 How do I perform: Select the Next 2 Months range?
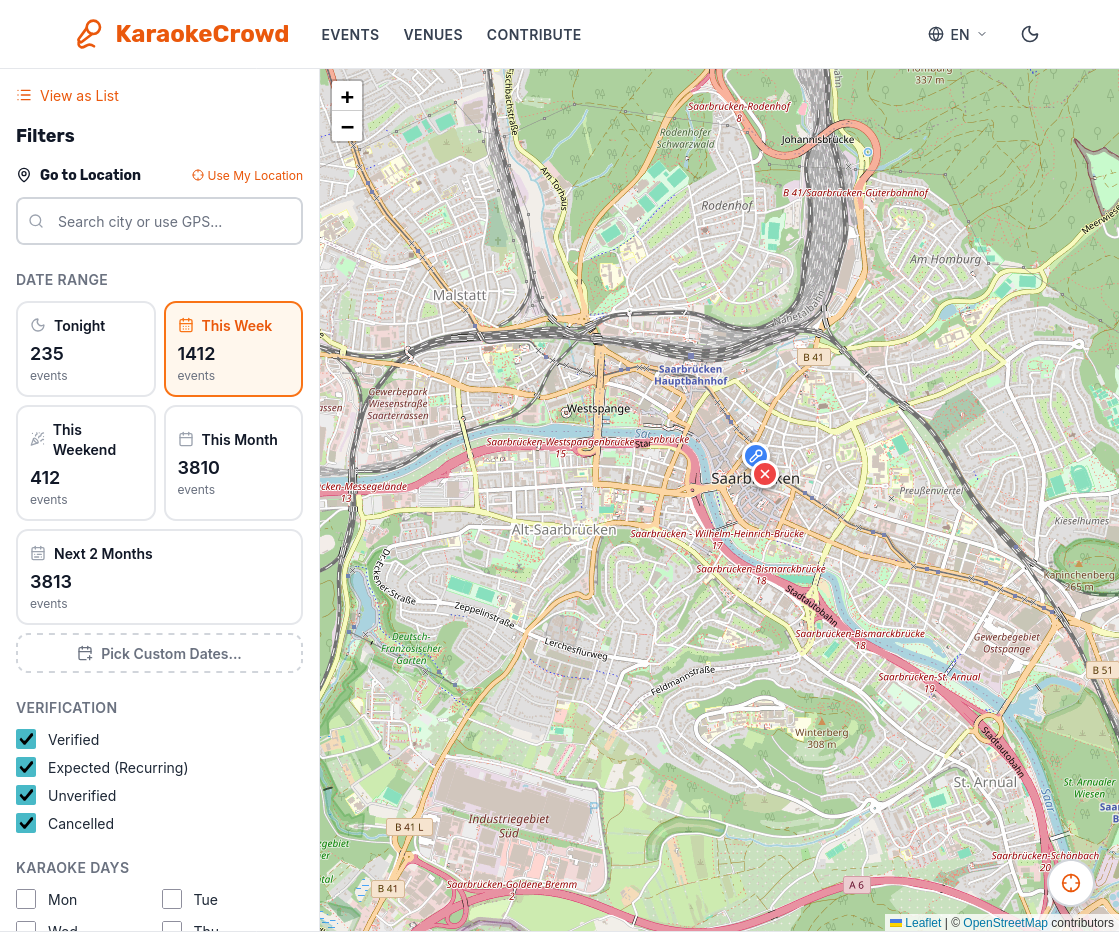coord(159,577)
